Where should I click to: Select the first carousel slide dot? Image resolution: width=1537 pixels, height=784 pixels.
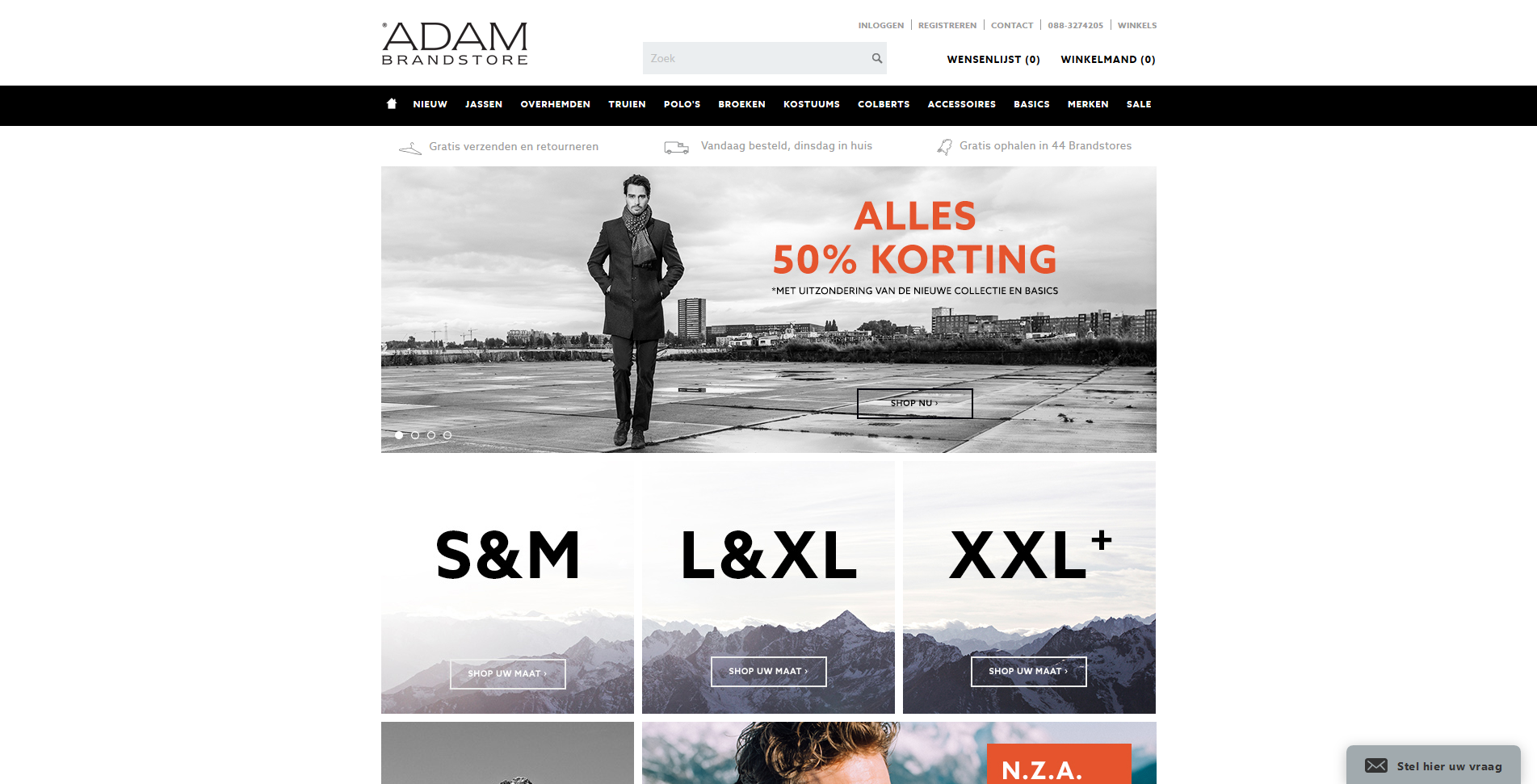[x=399, y=435]
